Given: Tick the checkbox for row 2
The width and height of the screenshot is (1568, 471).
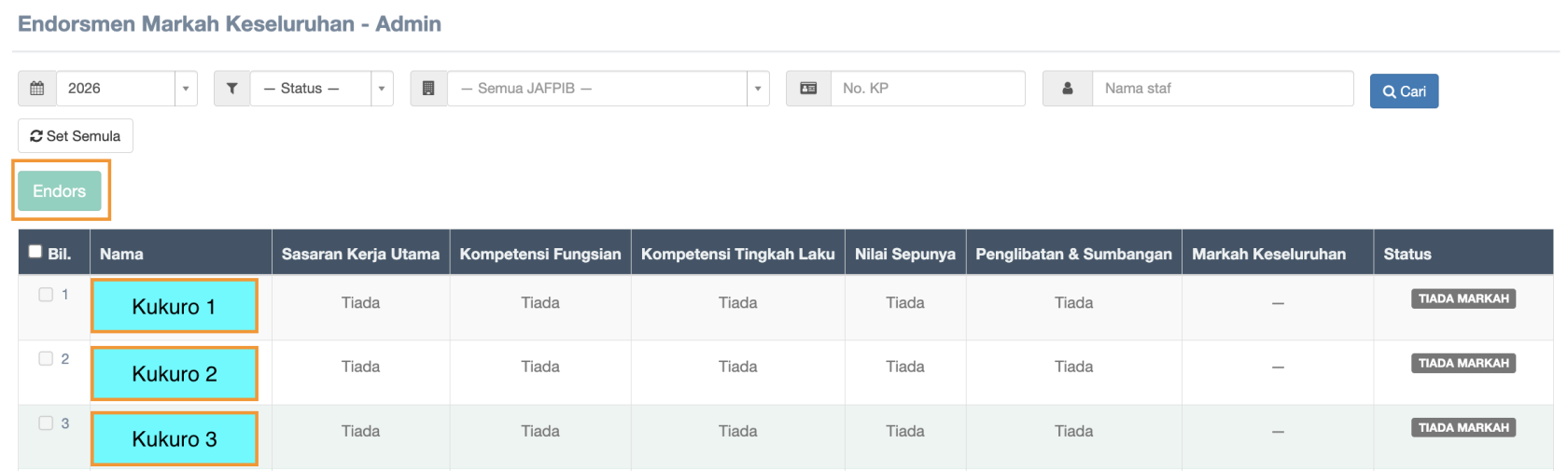Looking at the screenshot, I should (x=46, y=359).
